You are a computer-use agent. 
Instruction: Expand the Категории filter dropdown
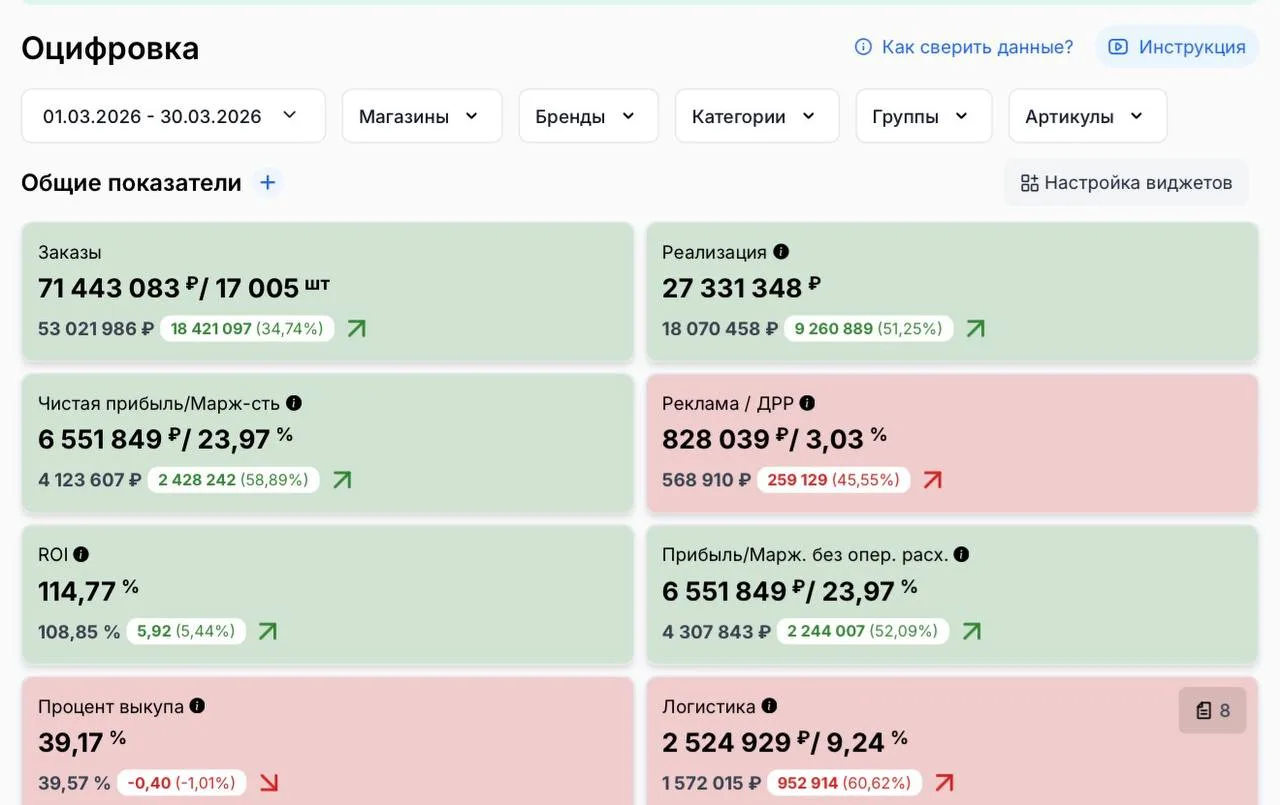coord(757,116)
